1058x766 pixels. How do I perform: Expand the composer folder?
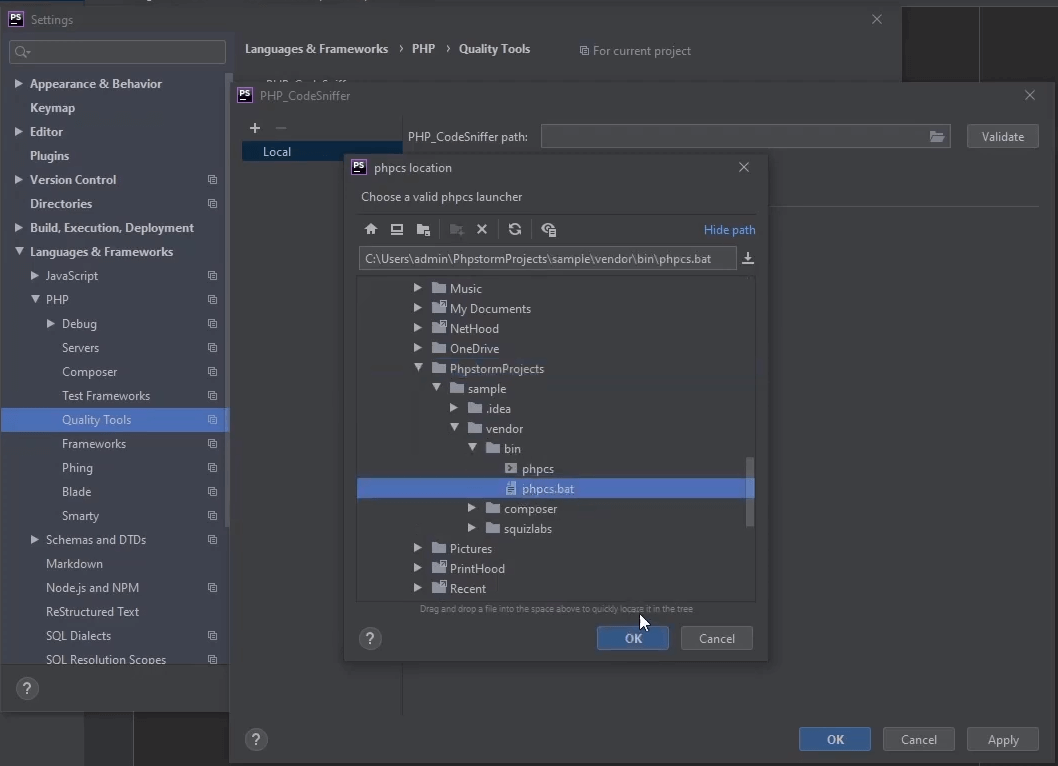tap(471, 508)
